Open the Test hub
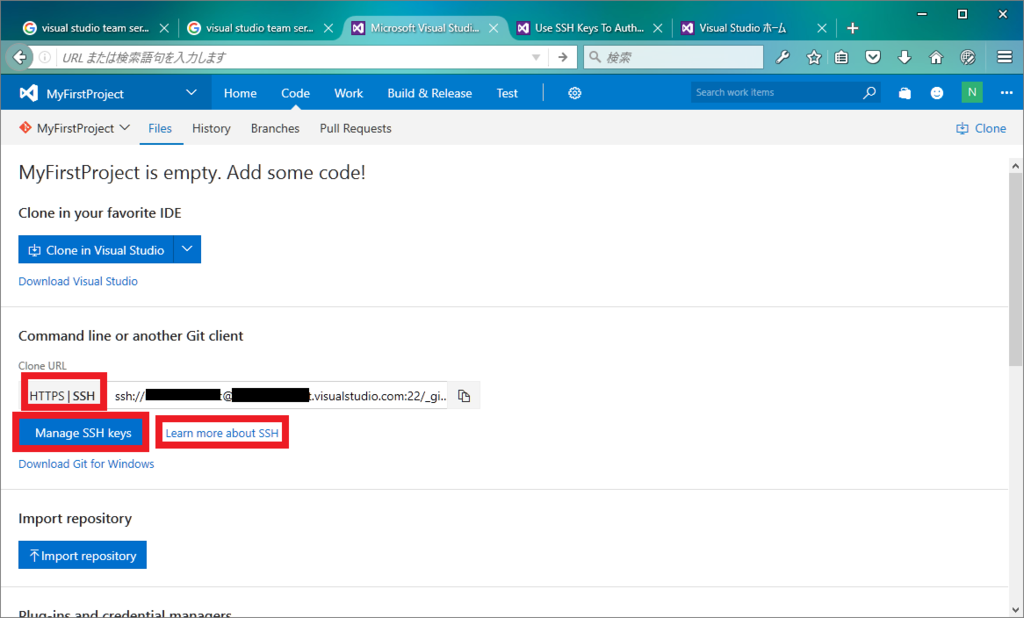The height and width of the screenshot is (618, 1024). click(507, 93)
